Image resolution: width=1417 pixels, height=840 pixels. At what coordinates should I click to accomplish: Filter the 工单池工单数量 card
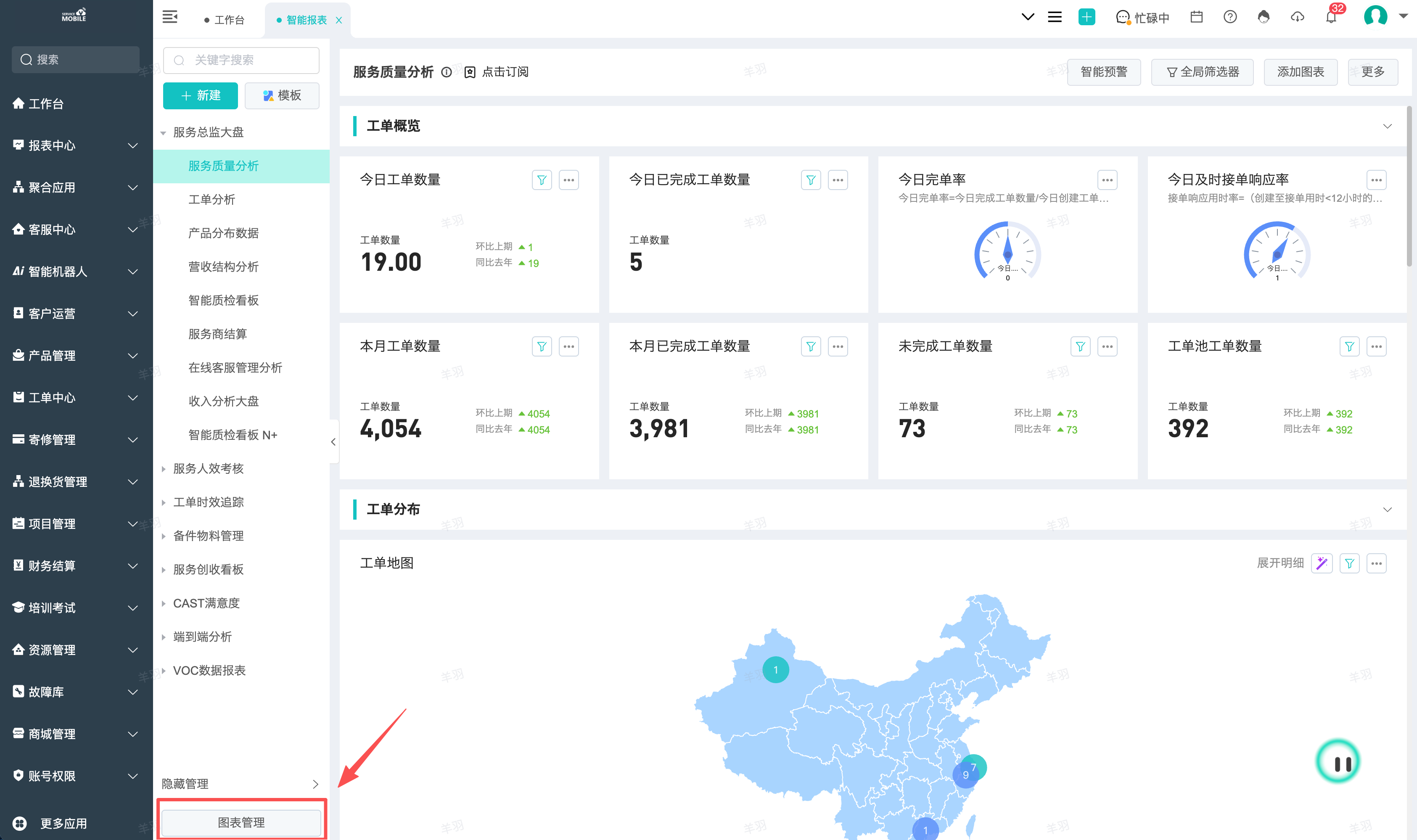[x=1350, y=346]
